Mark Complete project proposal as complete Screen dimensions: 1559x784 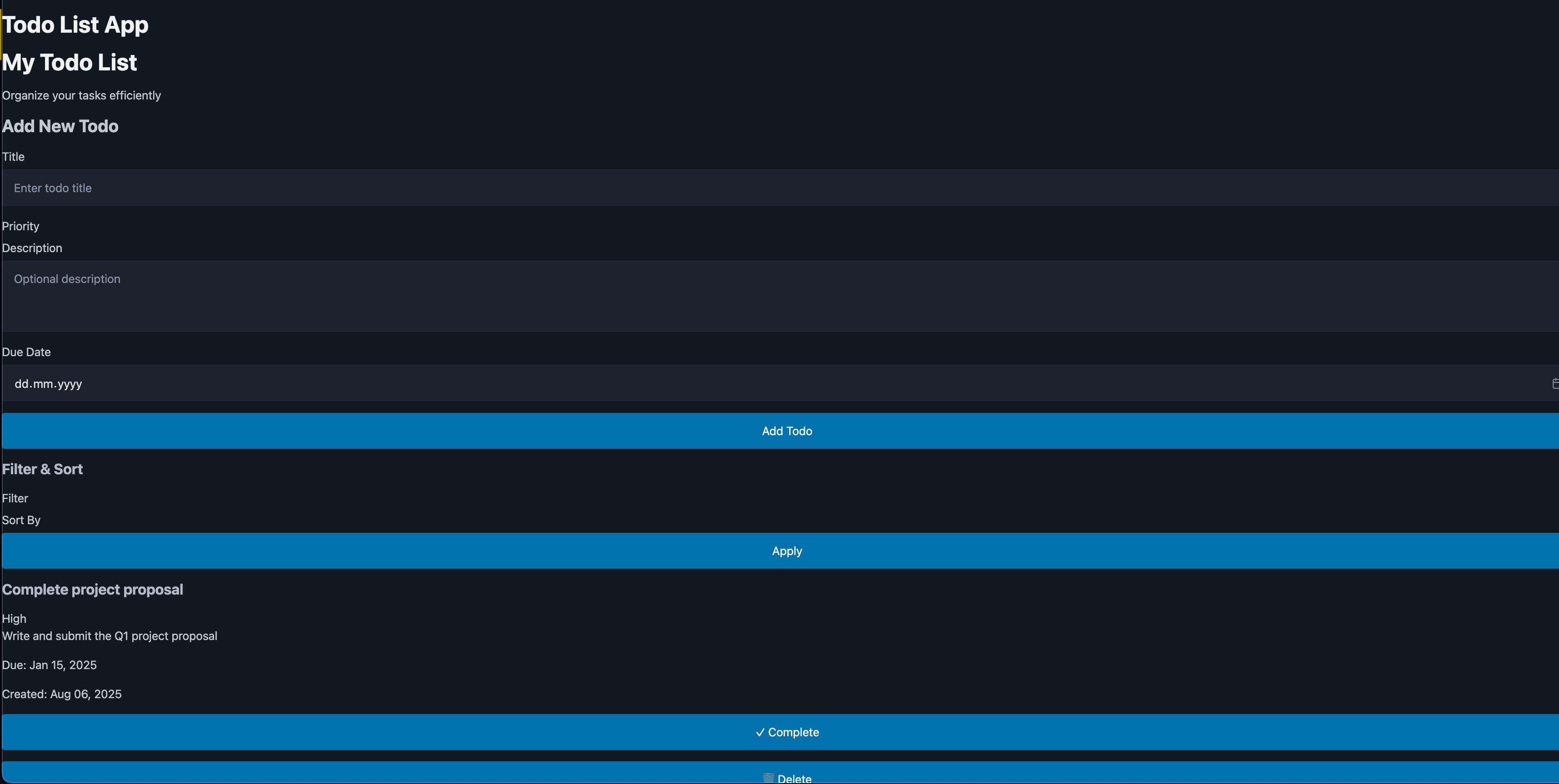(x=786, y=732)
